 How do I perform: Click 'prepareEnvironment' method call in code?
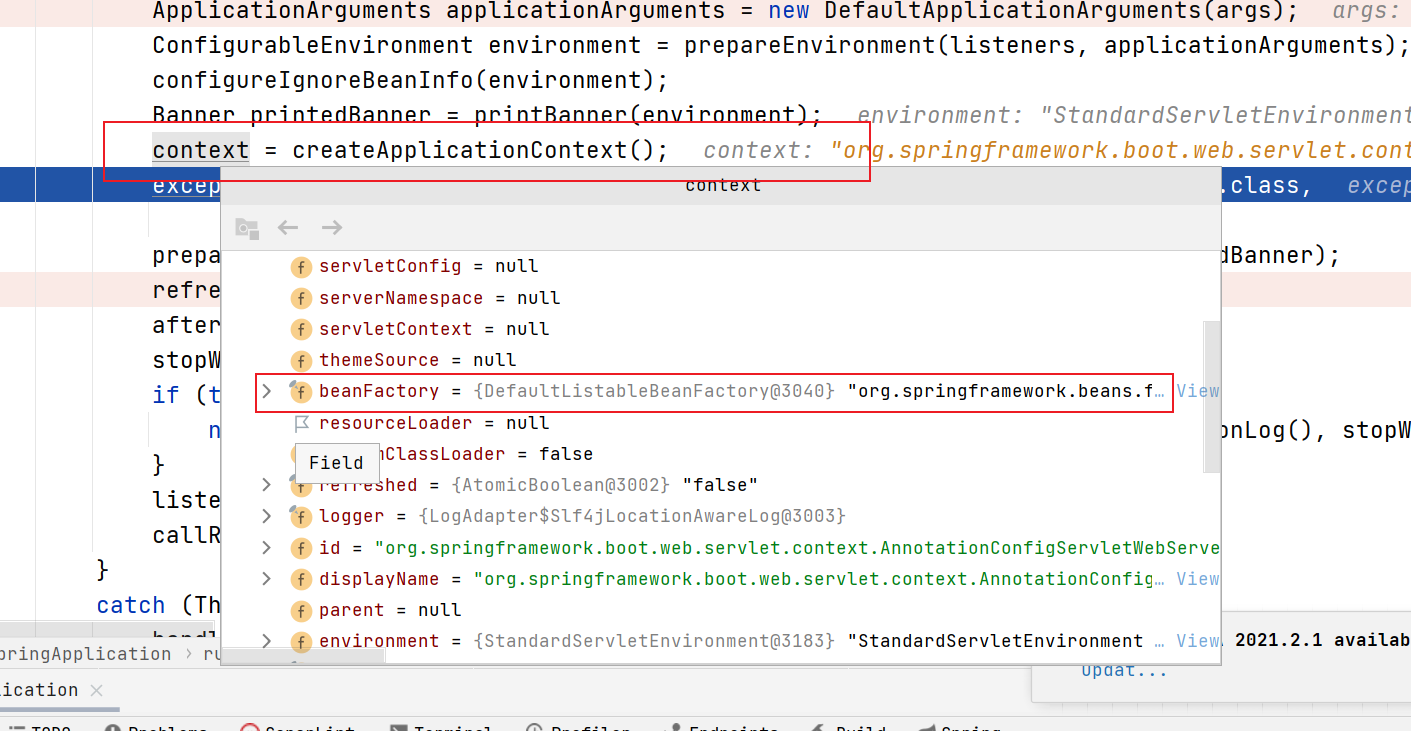[x=810, y=45]
